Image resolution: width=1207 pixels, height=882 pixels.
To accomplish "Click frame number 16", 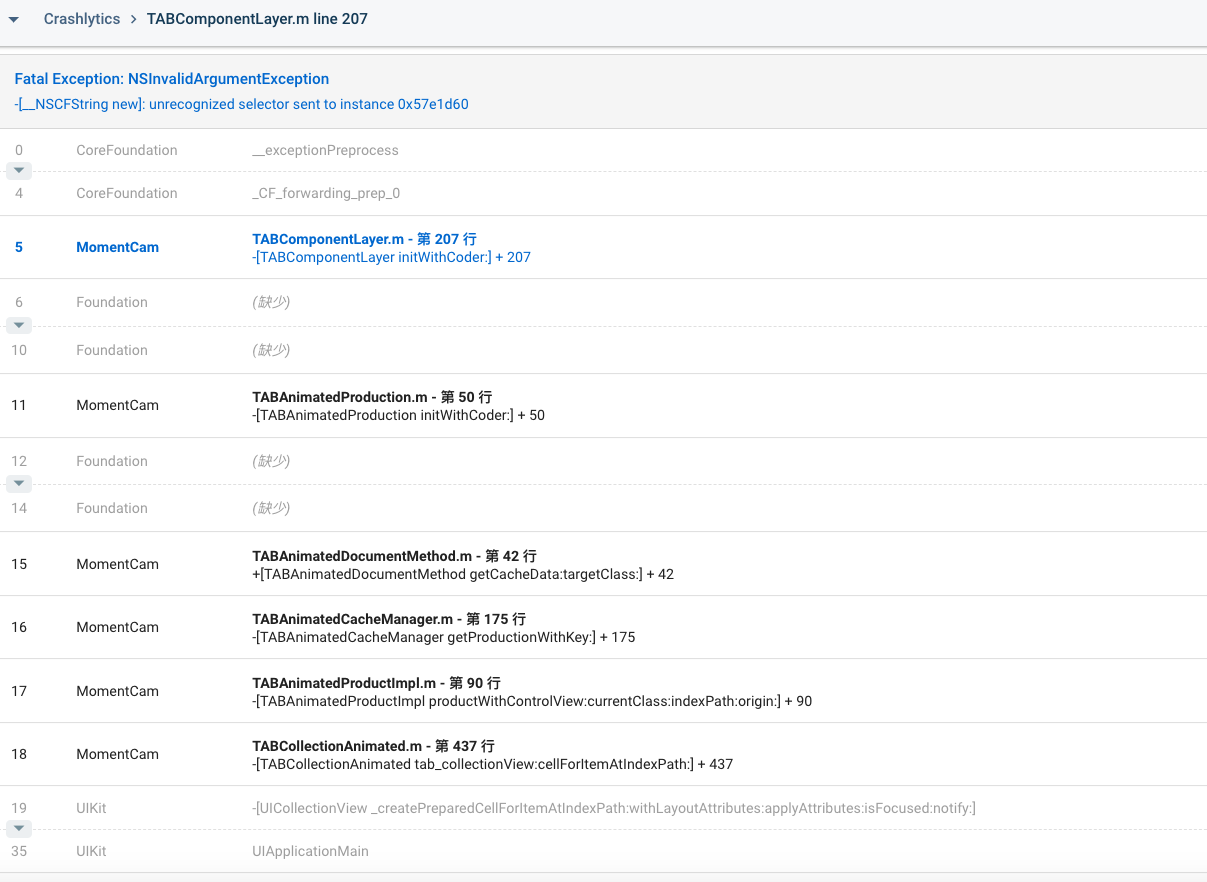I will coord(19,627).
